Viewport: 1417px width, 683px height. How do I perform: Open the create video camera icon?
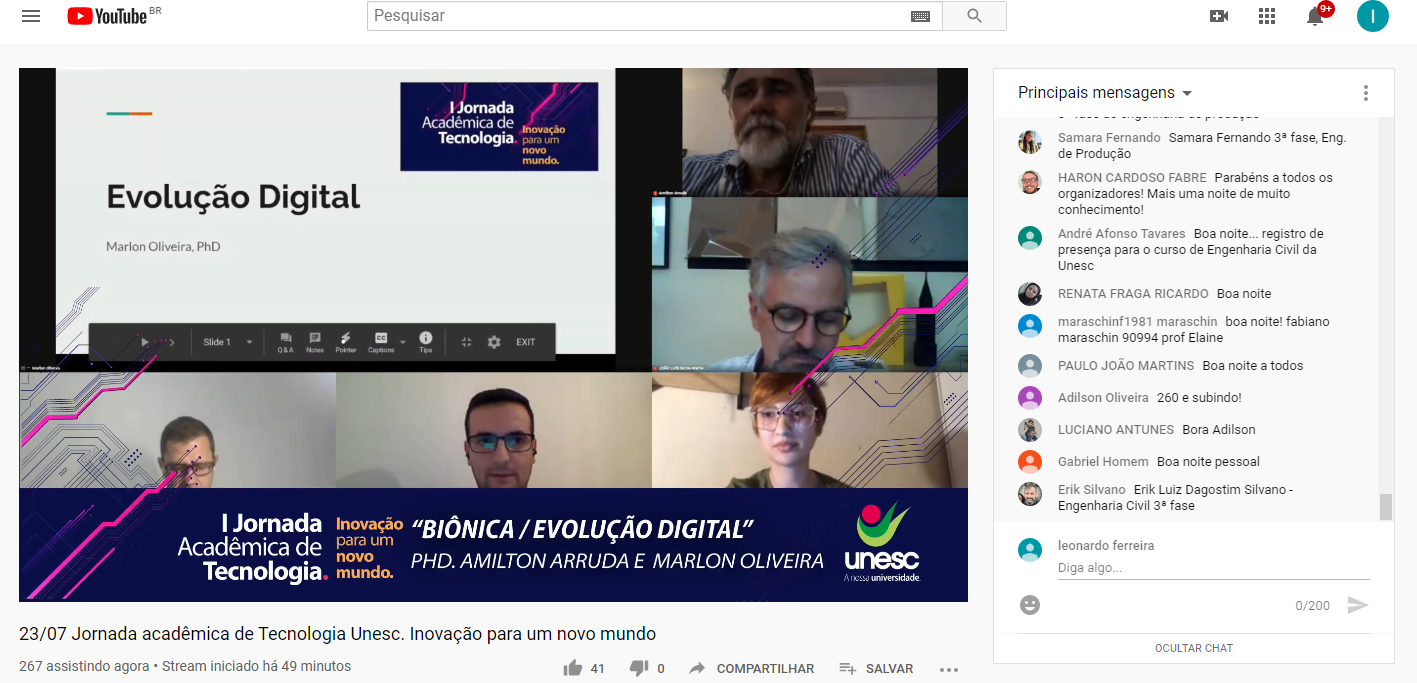[1218, 16]
